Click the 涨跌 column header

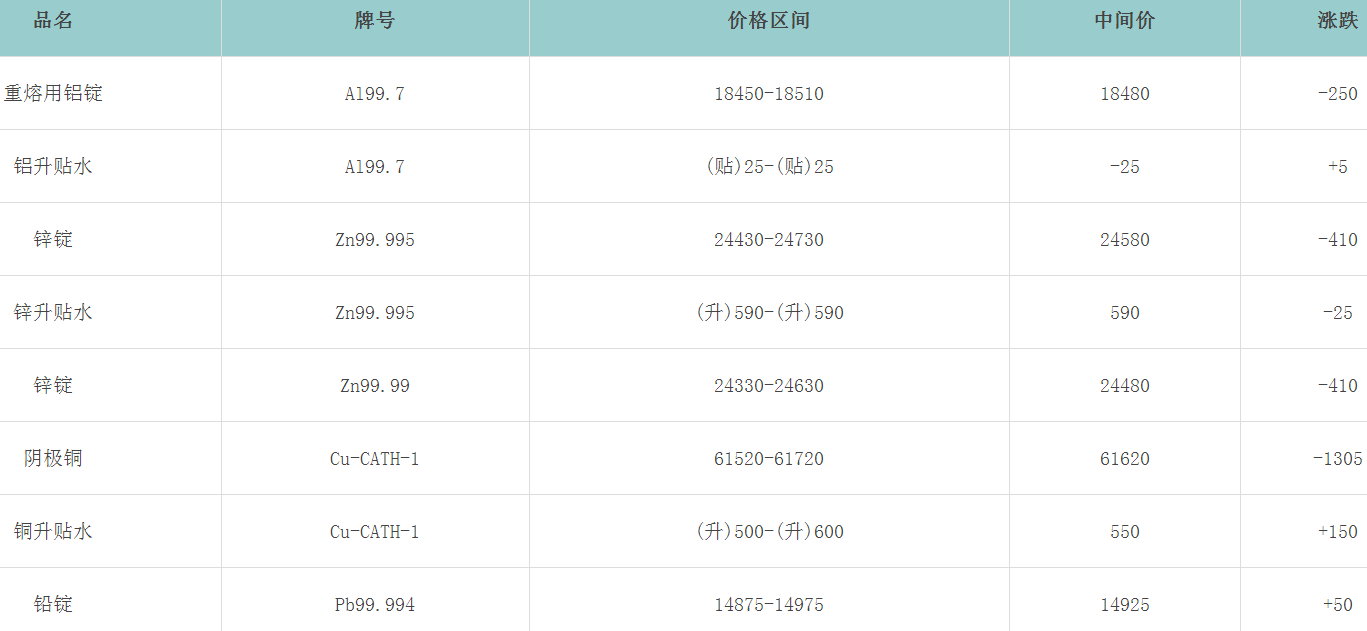pos(1337,21)
